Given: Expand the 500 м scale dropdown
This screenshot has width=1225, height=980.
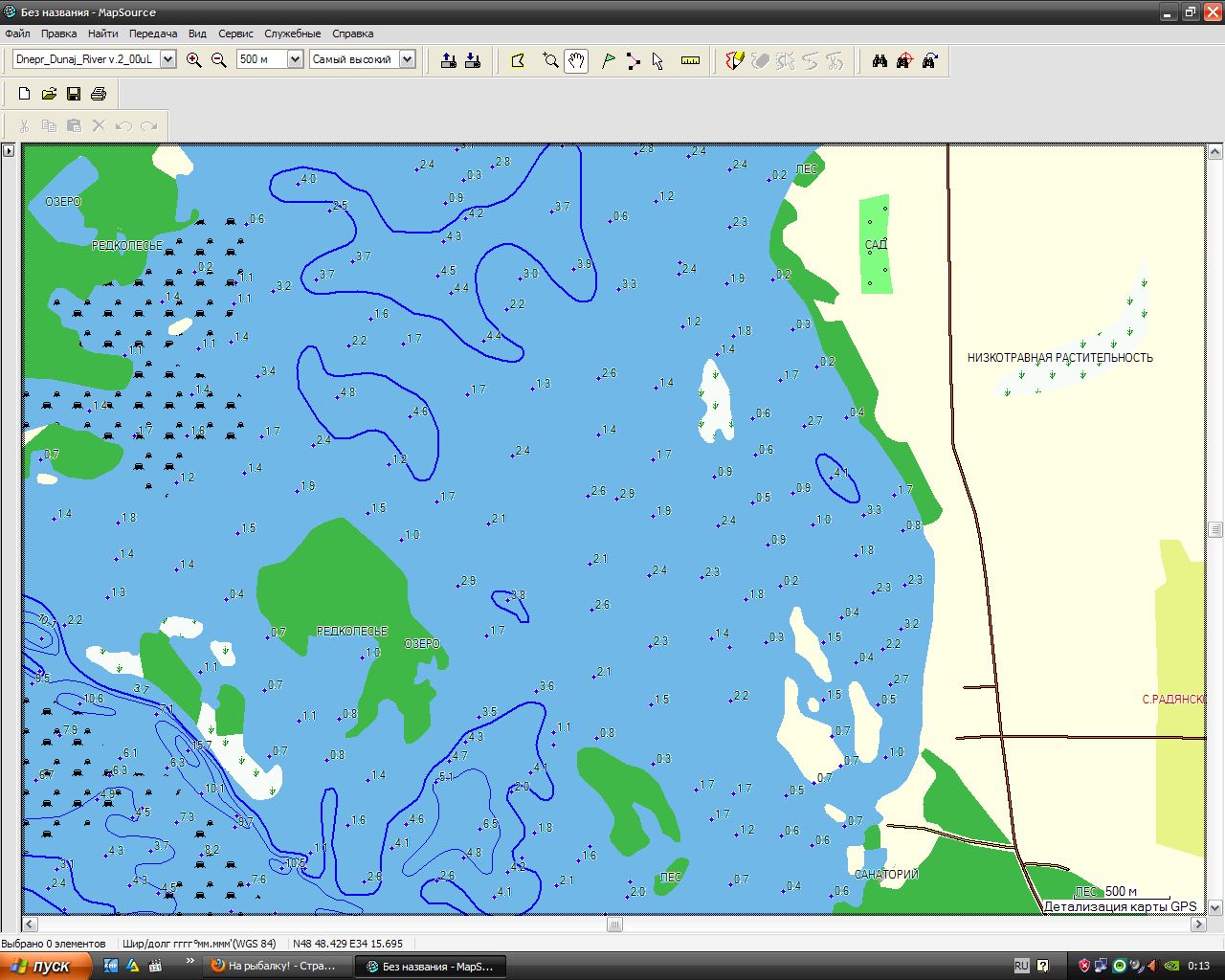Looking at the screenshot, I should pos(295,59).
